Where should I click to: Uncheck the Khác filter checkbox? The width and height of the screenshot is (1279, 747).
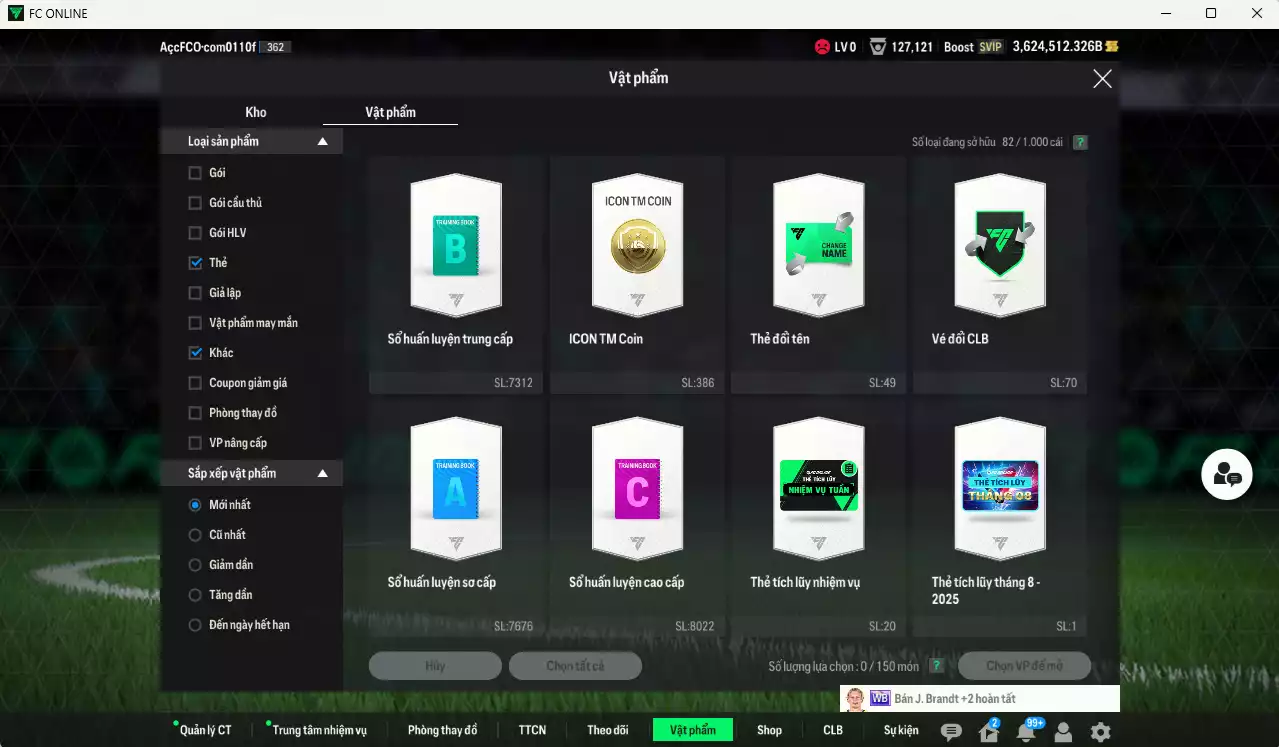pyautogui.click(x=196, y=353)
